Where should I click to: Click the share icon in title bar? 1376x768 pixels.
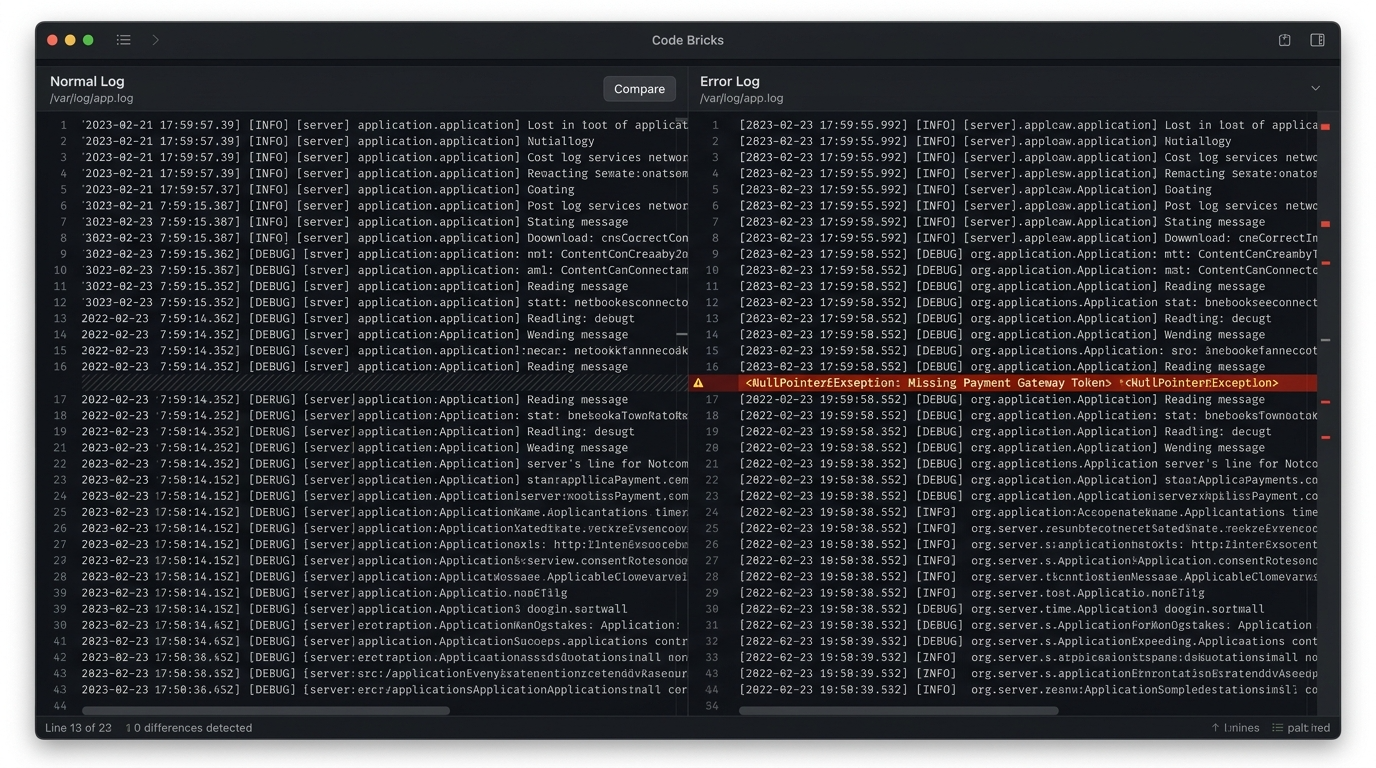(1285, 40)
